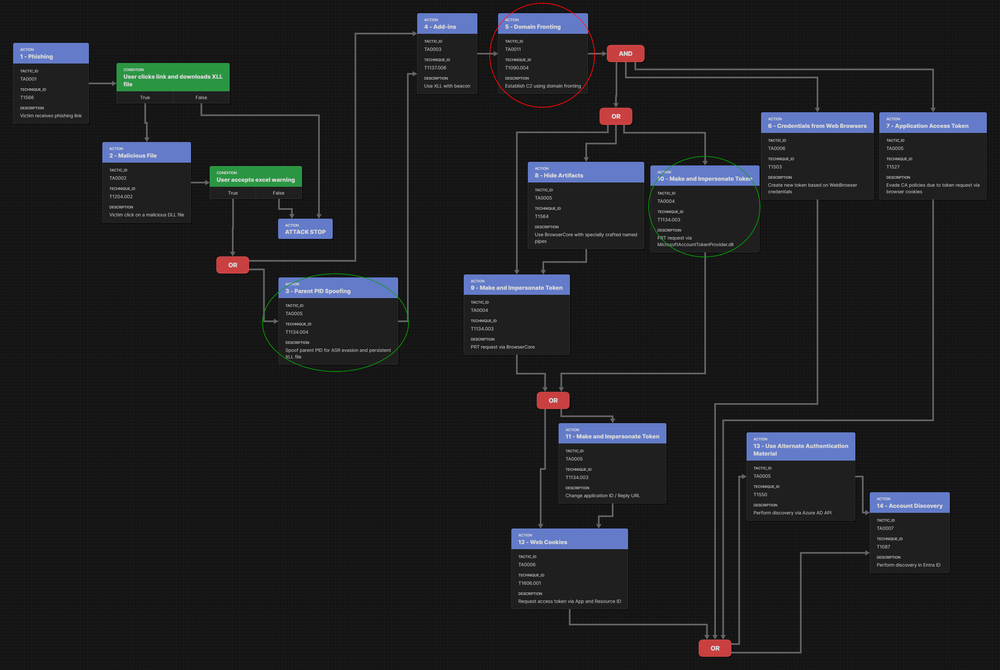The height and width of the screenshot is (670, 1000).
Task: Click the OR operator directly below AND
Action: coord(615,116)
